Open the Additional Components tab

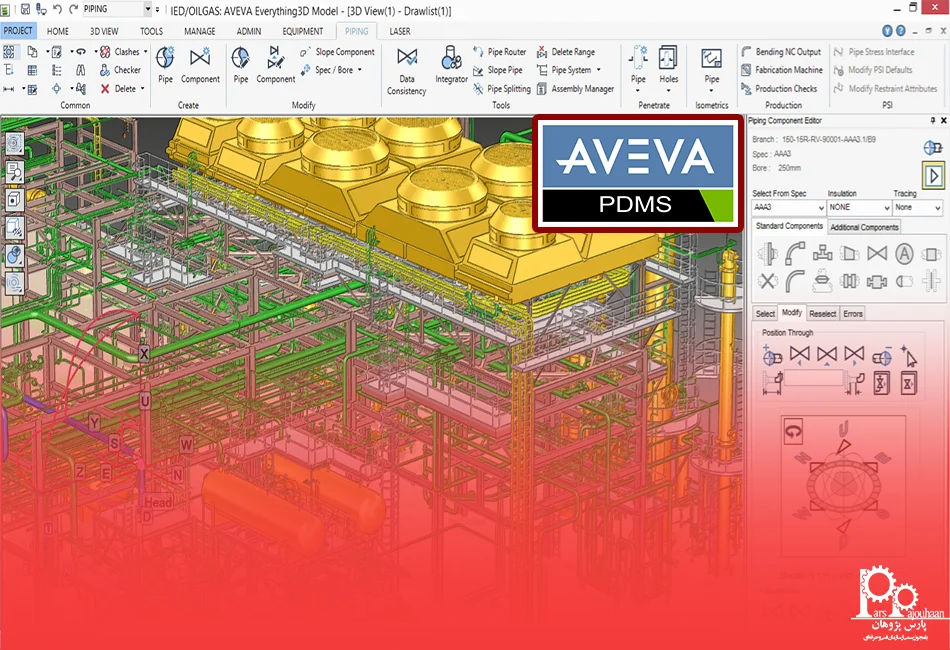pyautogui.click(x=864, y=227)
